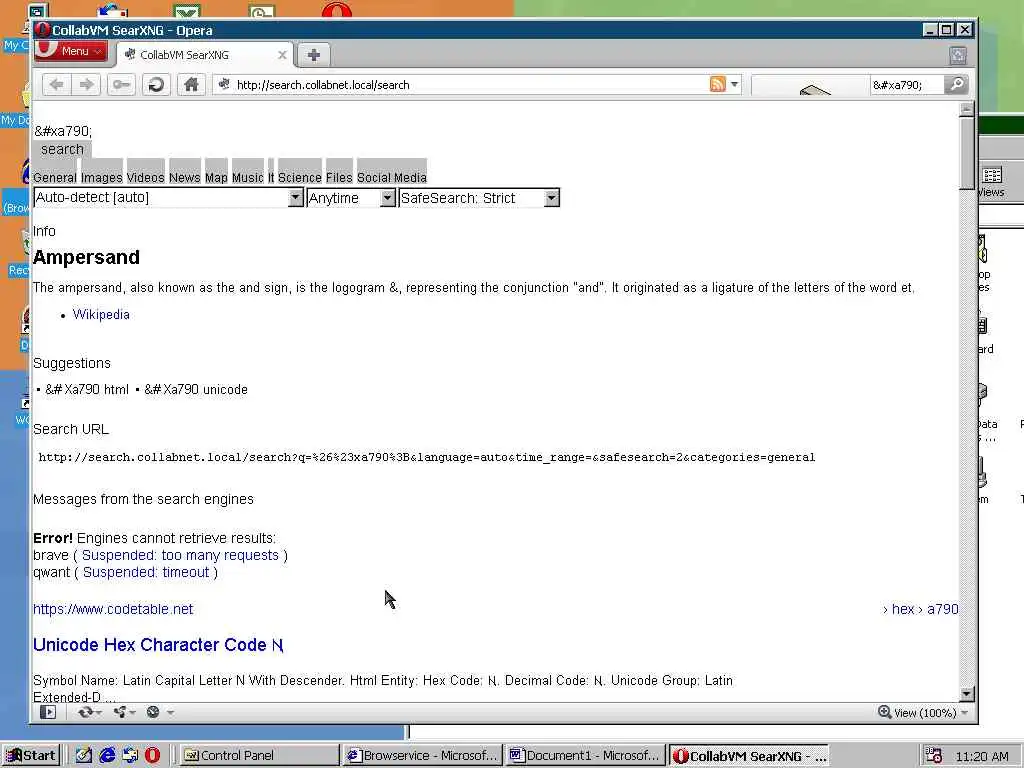
Task: Select the CollabVM SearXNG tab
Action: [x=206, y=55]
